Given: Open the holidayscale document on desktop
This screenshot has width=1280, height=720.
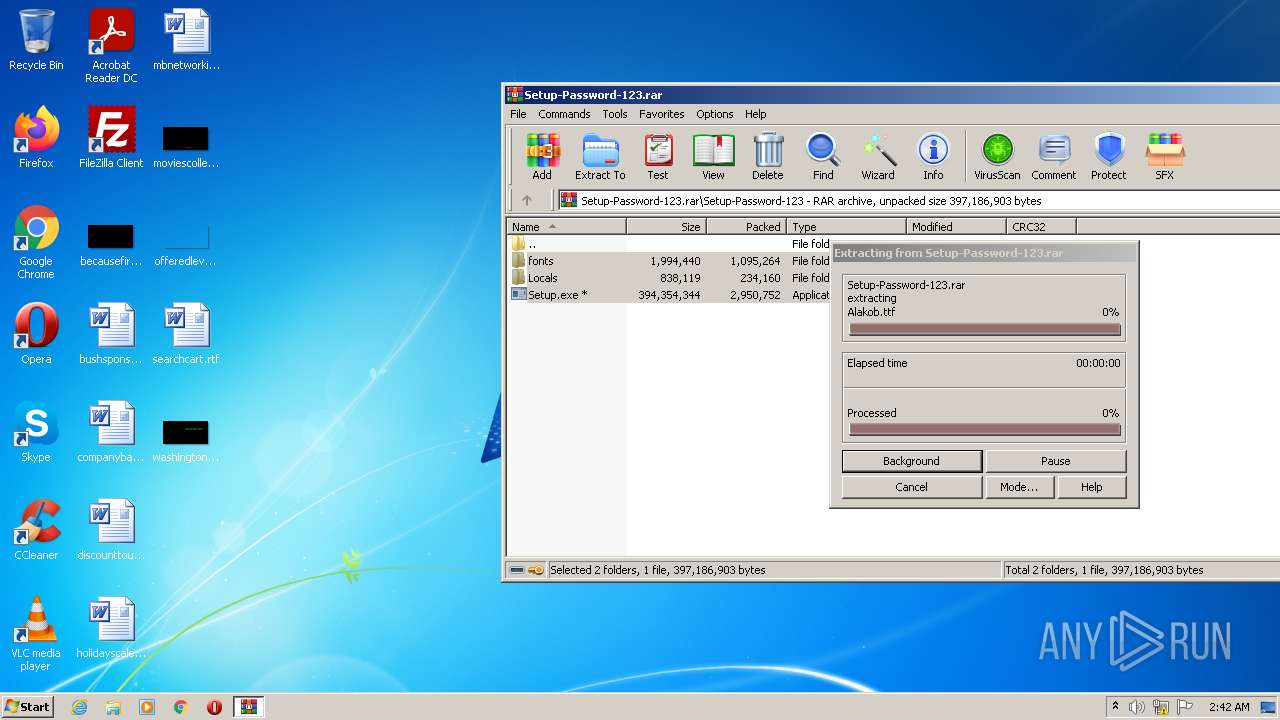Looking at the screenshot, I should [111, 628].
